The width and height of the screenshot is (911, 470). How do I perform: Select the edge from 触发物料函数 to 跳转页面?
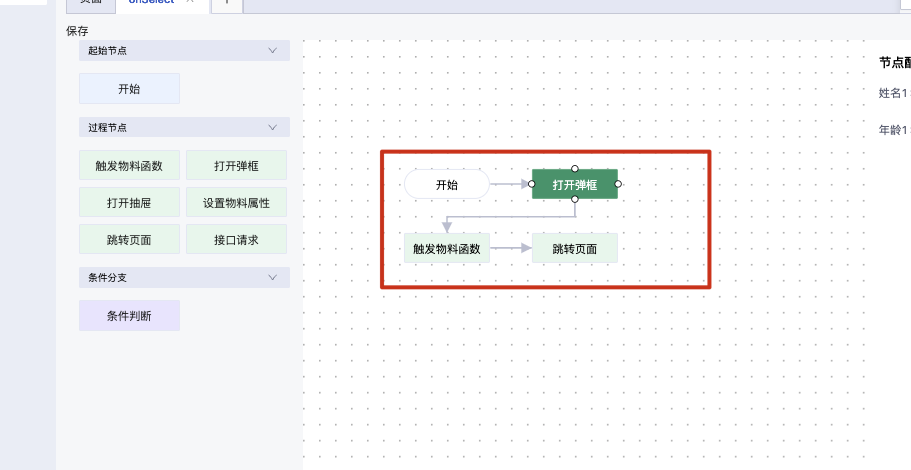pyautogui.click(x=510, y=249)
